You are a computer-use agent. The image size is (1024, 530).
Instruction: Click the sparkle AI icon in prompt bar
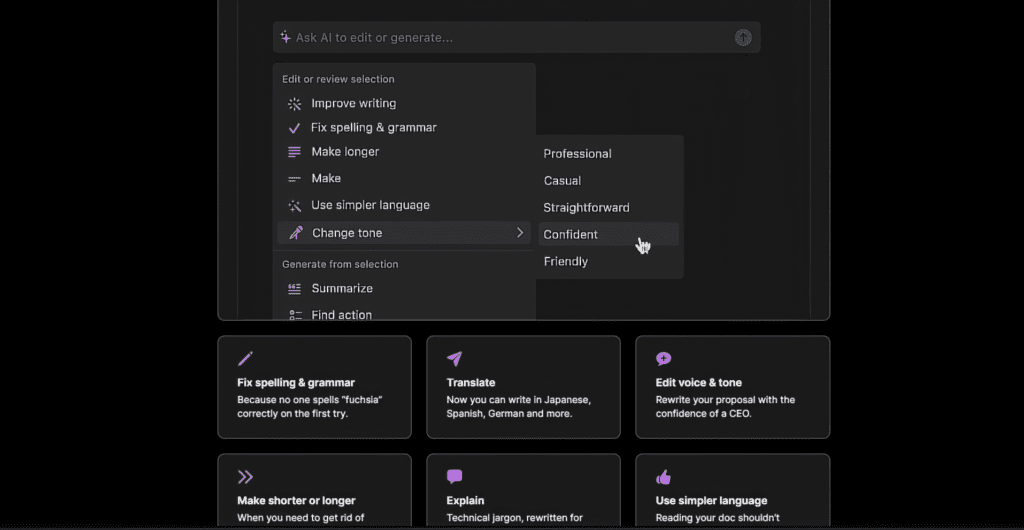pos(285,37)
